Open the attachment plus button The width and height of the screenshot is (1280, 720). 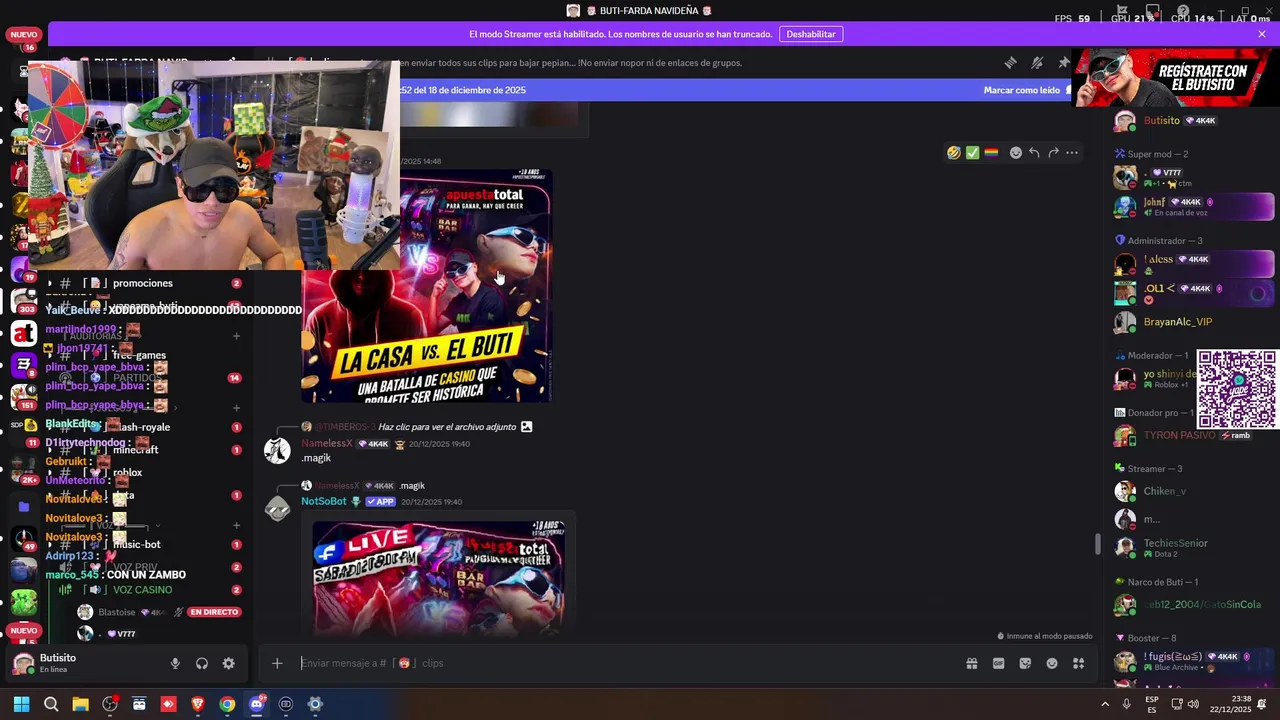(277, 663)
